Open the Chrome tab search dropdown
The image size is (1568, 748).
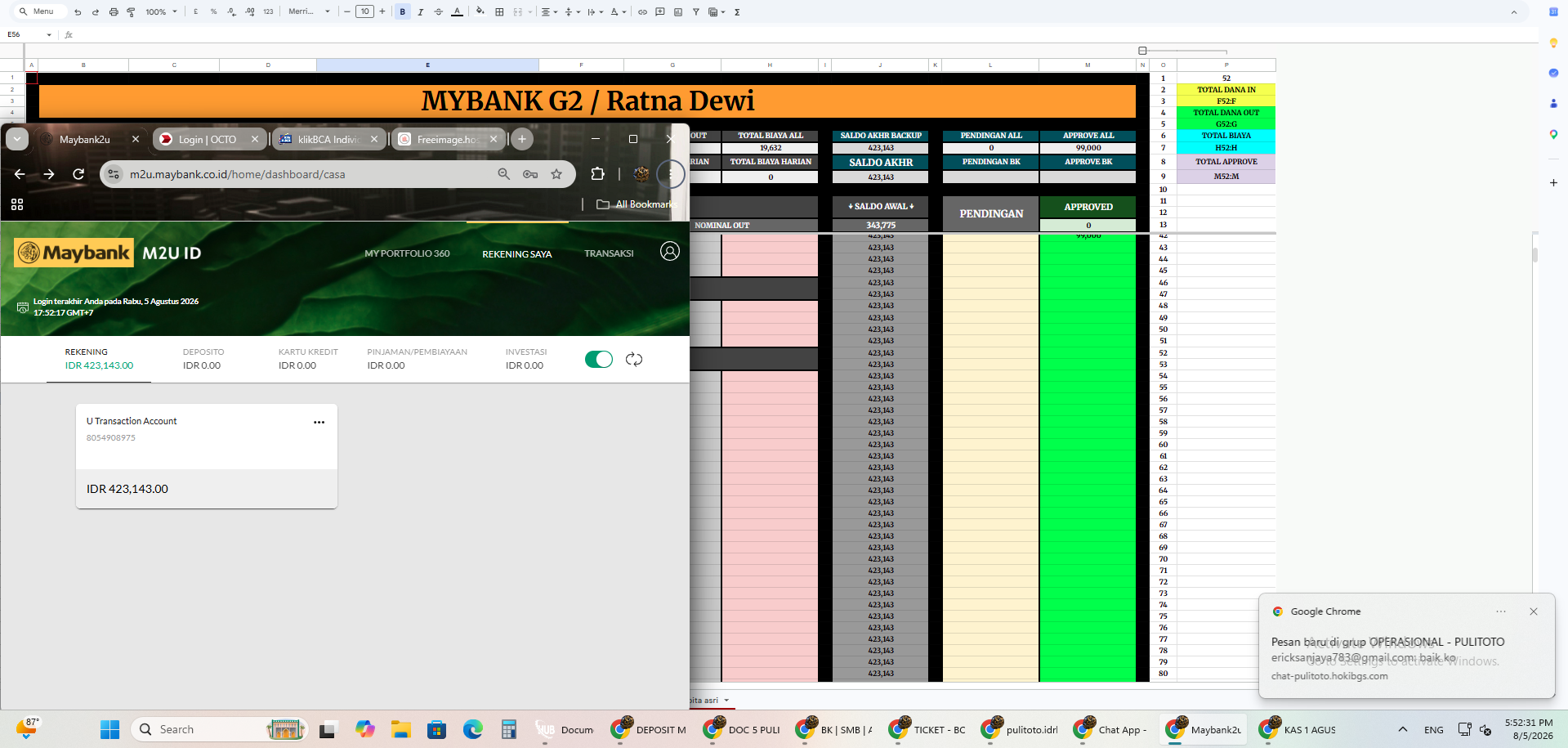click(x=17, y=139)
